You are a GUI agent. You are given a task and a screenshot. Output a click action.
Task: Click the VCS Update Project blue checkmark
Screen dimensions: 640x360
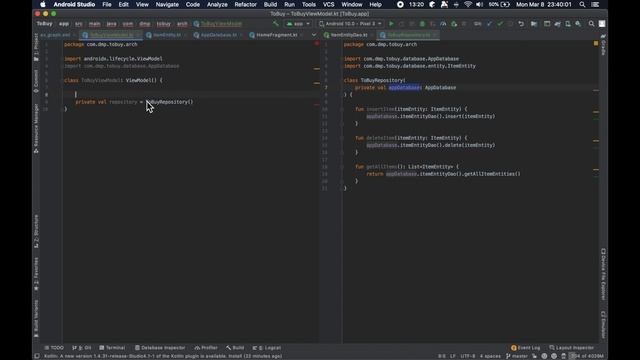(x=489, y=24)
